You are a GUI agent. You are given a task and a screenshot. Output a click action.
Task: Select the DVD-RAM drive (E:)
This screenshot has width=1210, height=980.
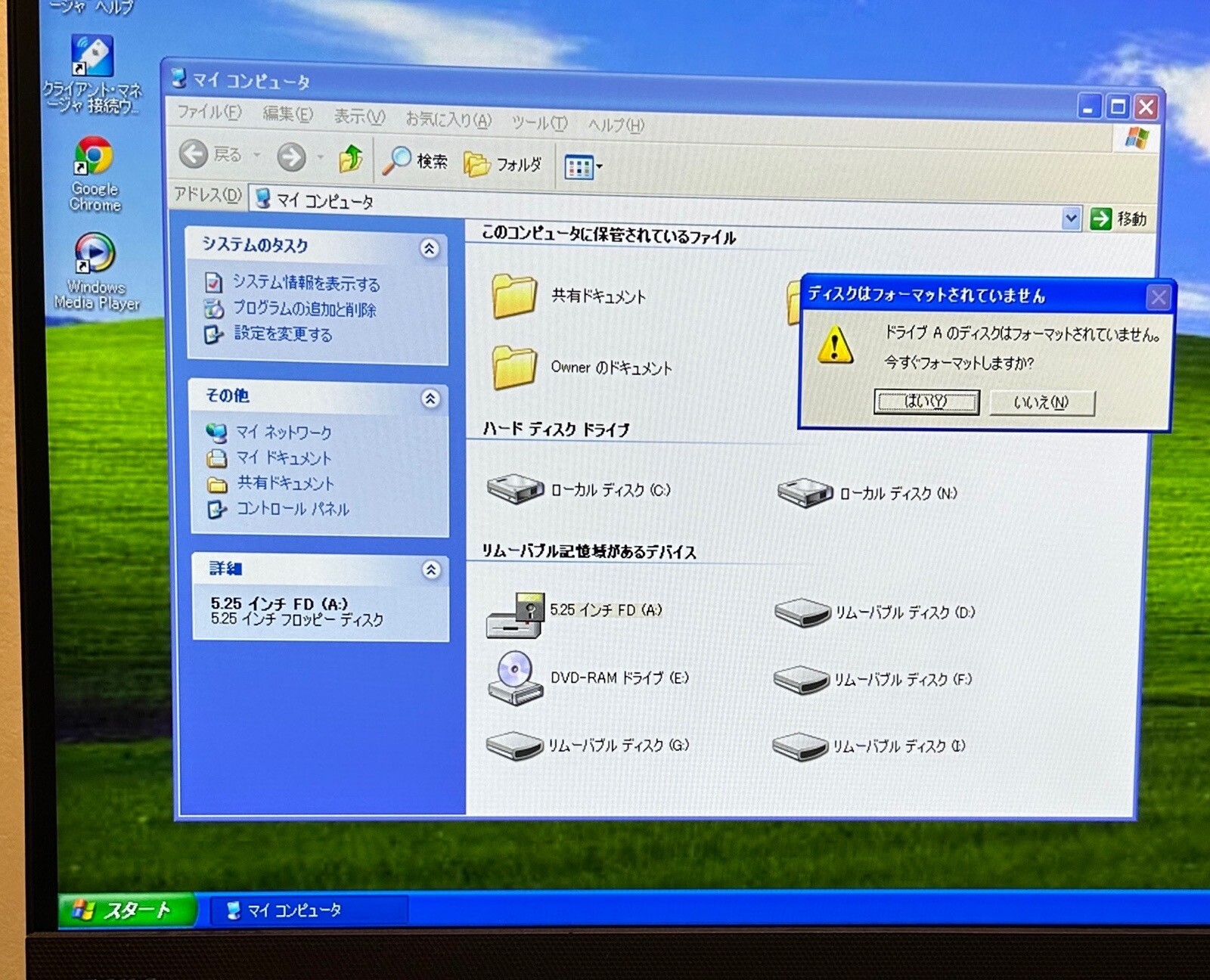588,678
